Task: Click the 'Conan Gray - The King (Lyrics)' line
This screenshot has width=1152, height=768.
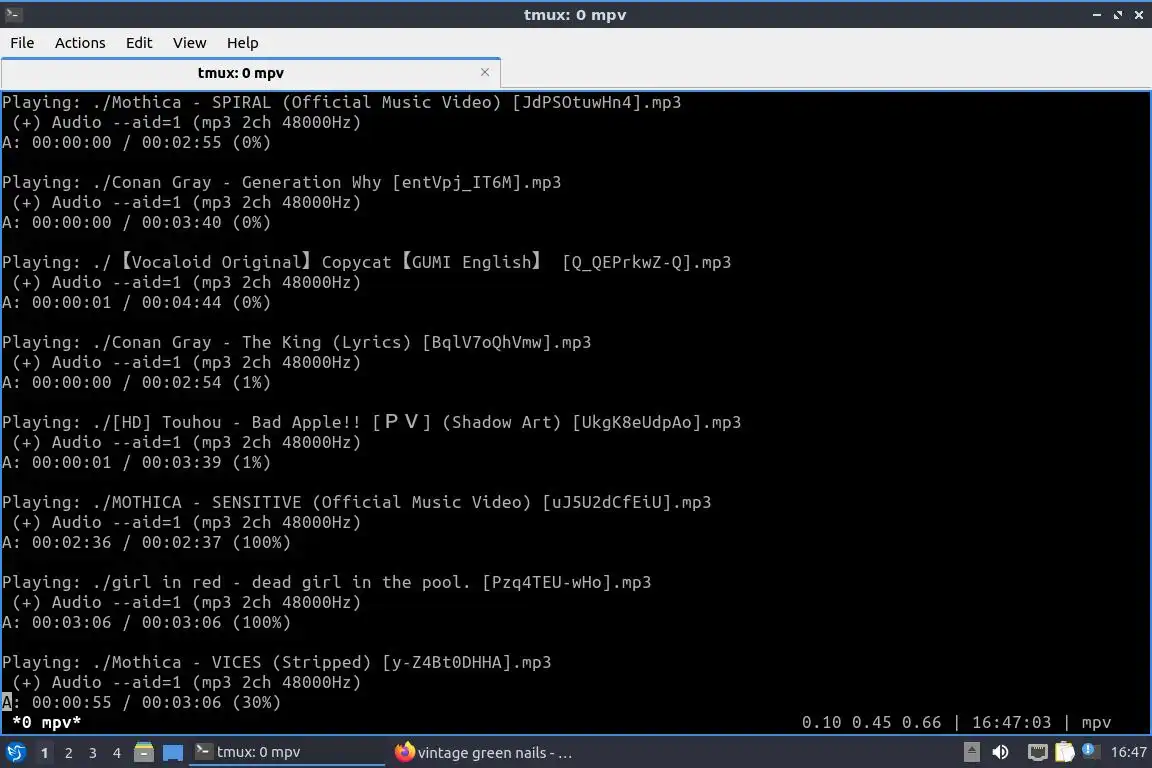Action: [297, 342]
